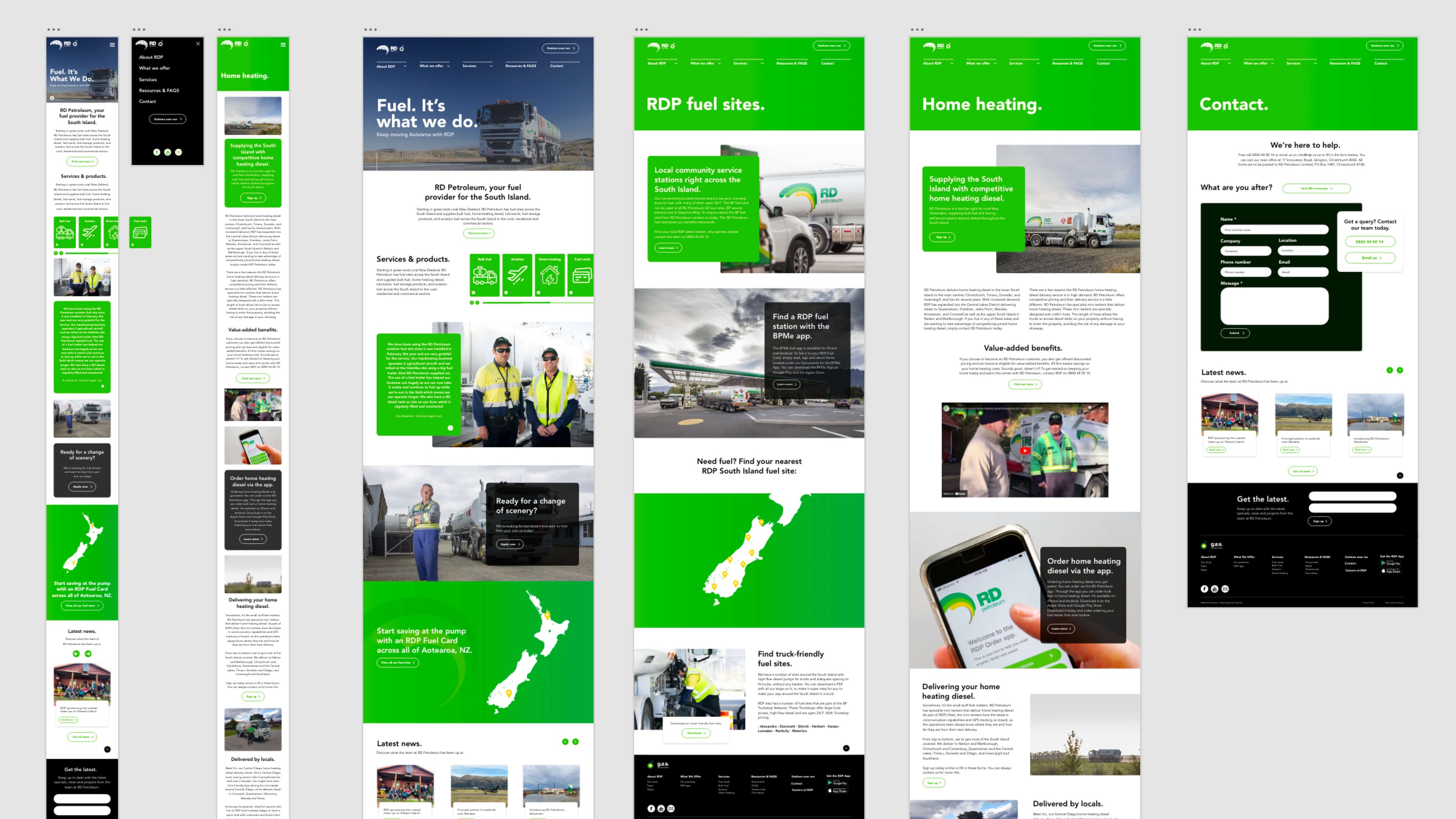Click App Store badge in Contact page footer
The image size is (1456, 819).
(1392, 571)
